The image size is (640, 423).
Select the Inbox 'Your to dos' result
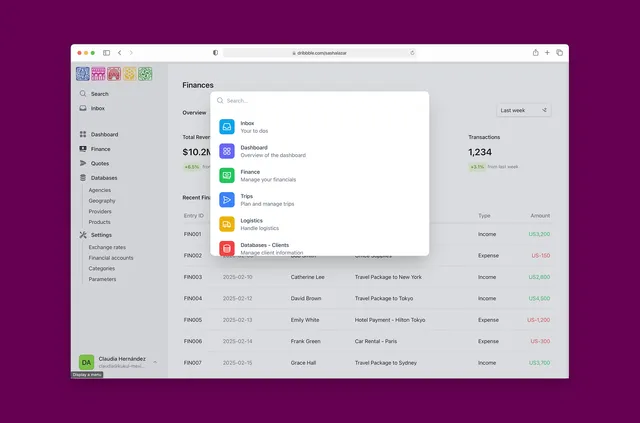[320, 127]
